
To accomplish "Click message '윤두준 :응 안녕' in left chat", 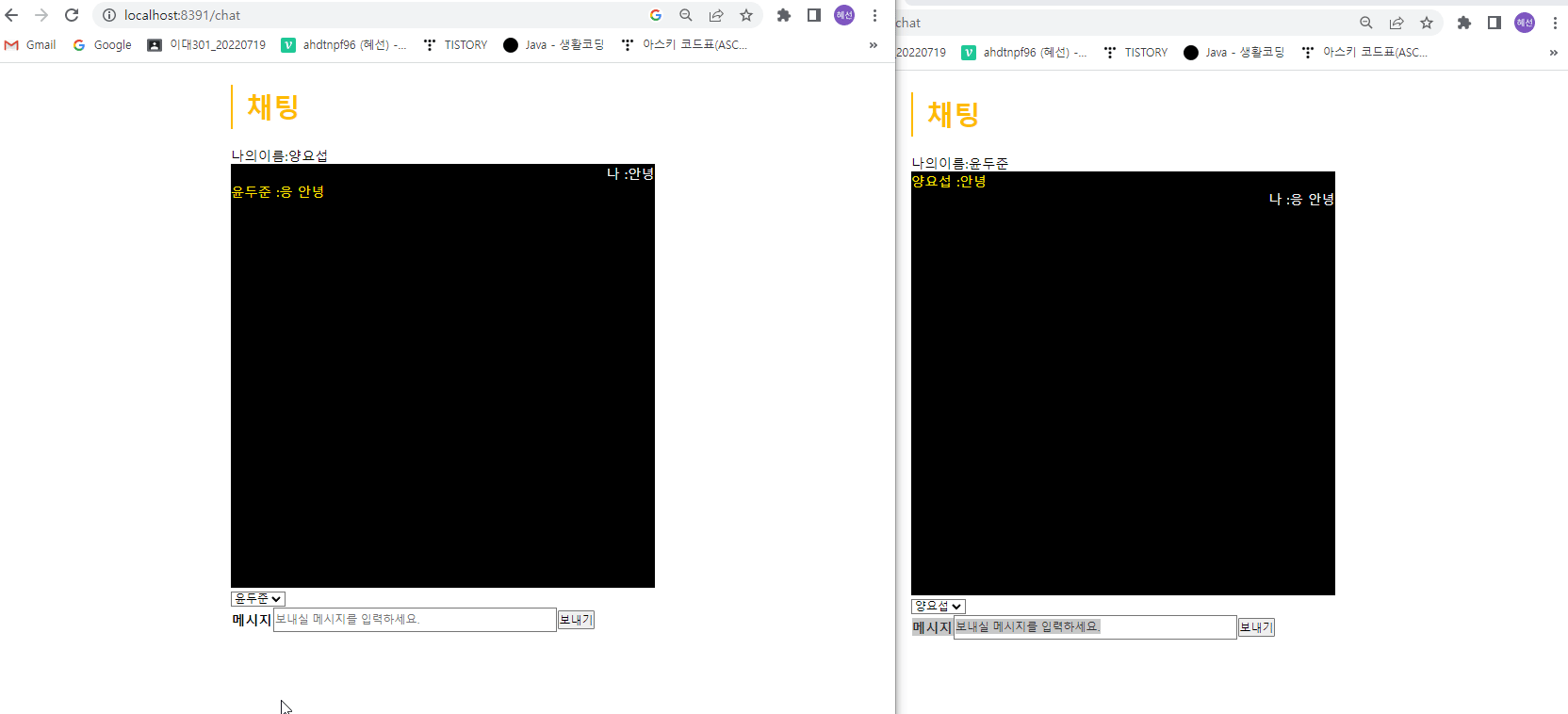I will pyautogui.click(x=278, y=191).
